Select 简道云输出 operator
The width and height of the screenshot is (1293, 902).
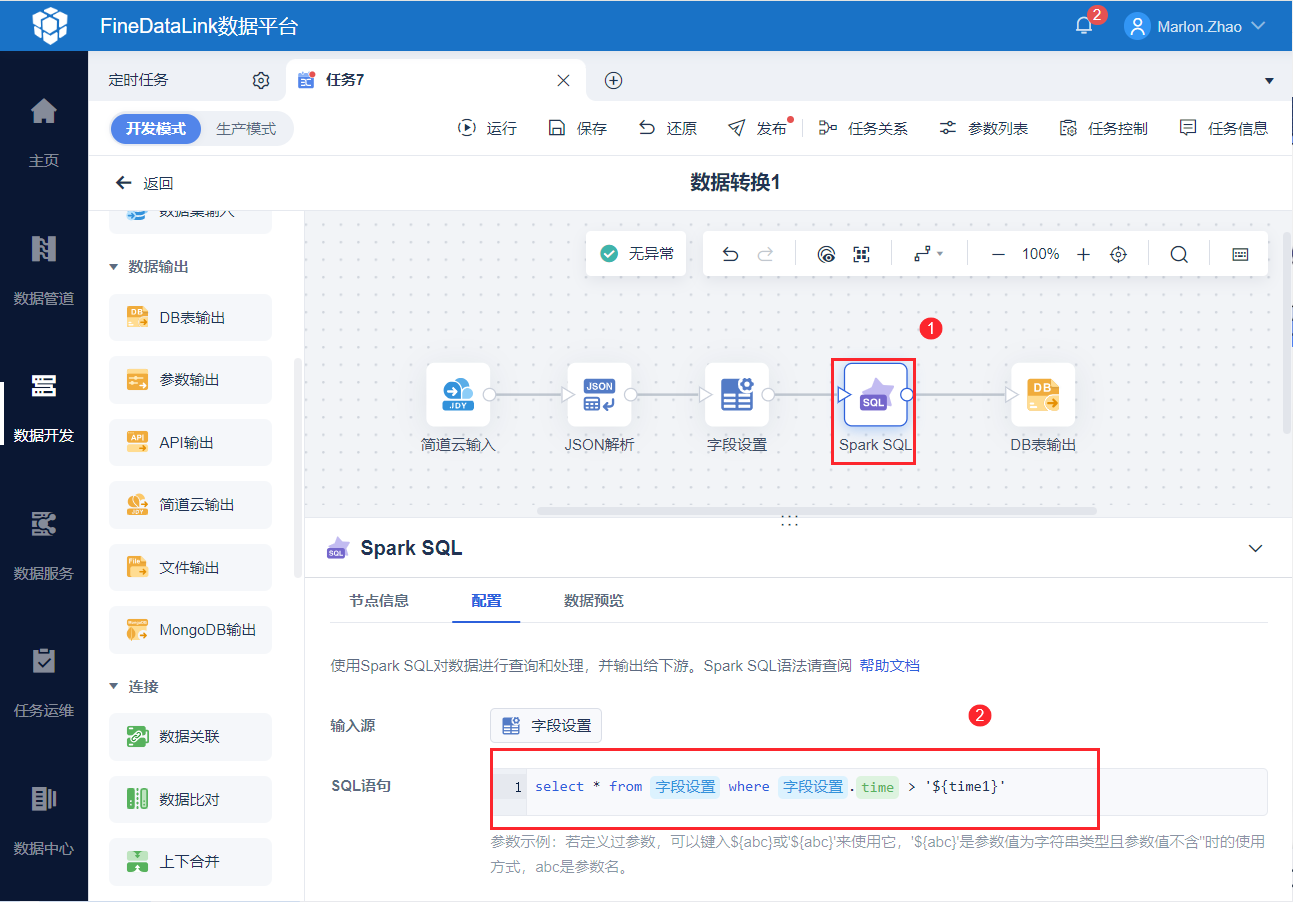[x=190, y=505]
